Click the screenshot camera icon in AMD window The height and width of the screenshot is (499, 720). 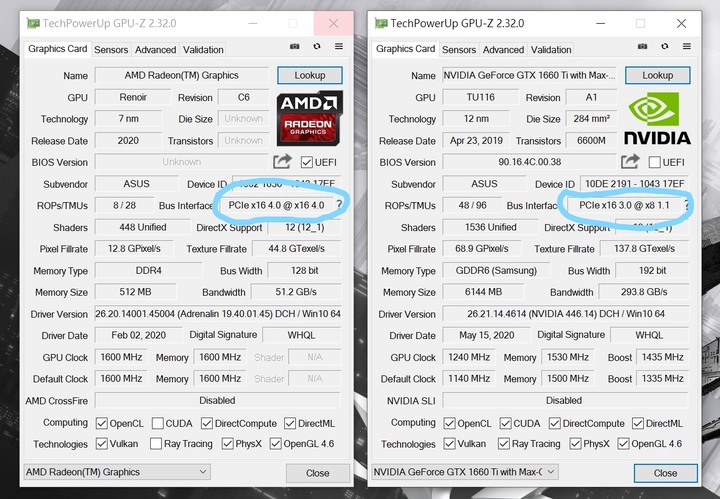(x=294, y=46)
